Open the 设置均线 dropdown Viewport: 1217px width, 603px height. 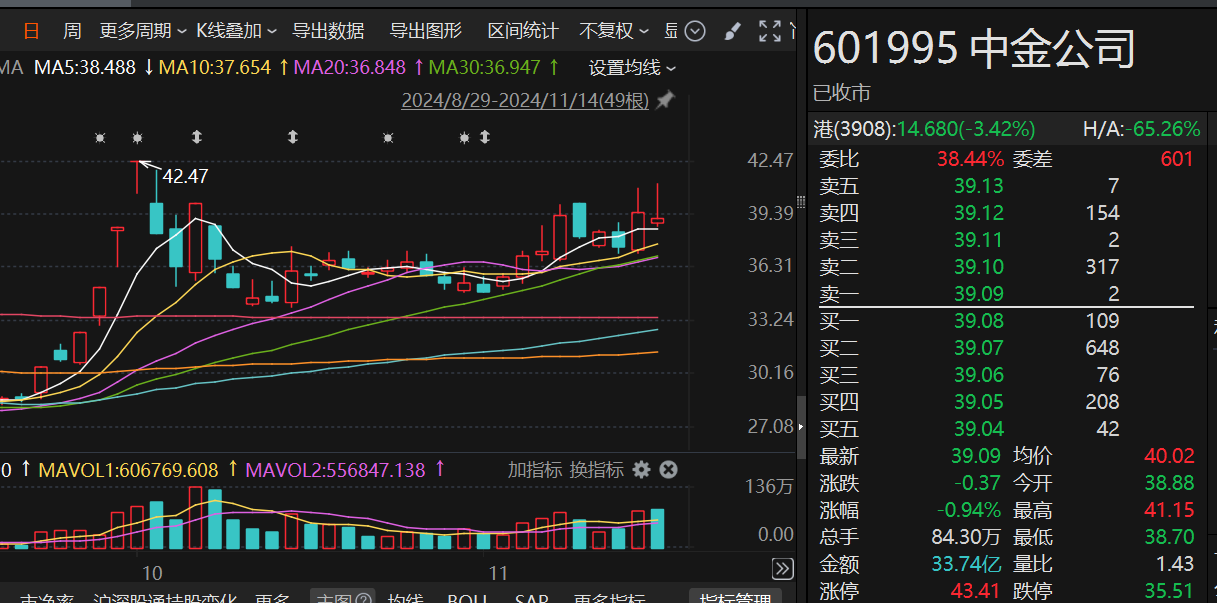point(632,69)
